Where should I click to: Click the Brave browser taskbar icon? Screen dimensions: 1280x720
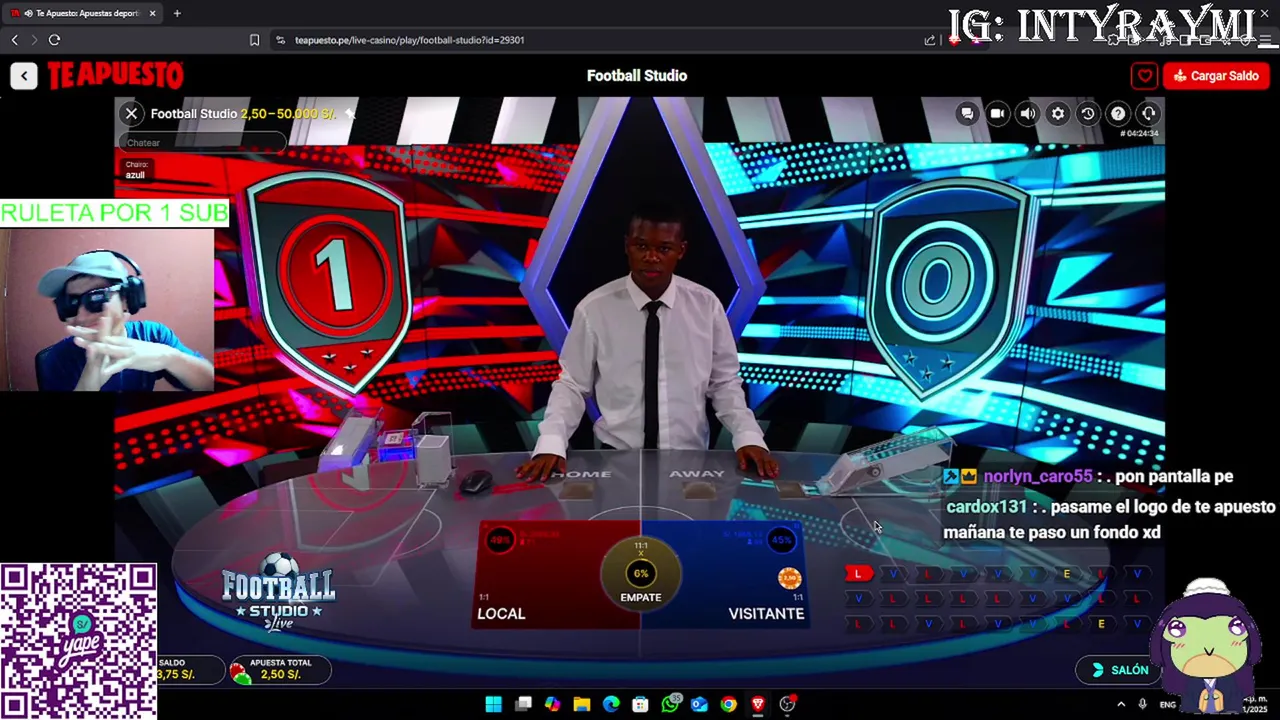[758, 704]
